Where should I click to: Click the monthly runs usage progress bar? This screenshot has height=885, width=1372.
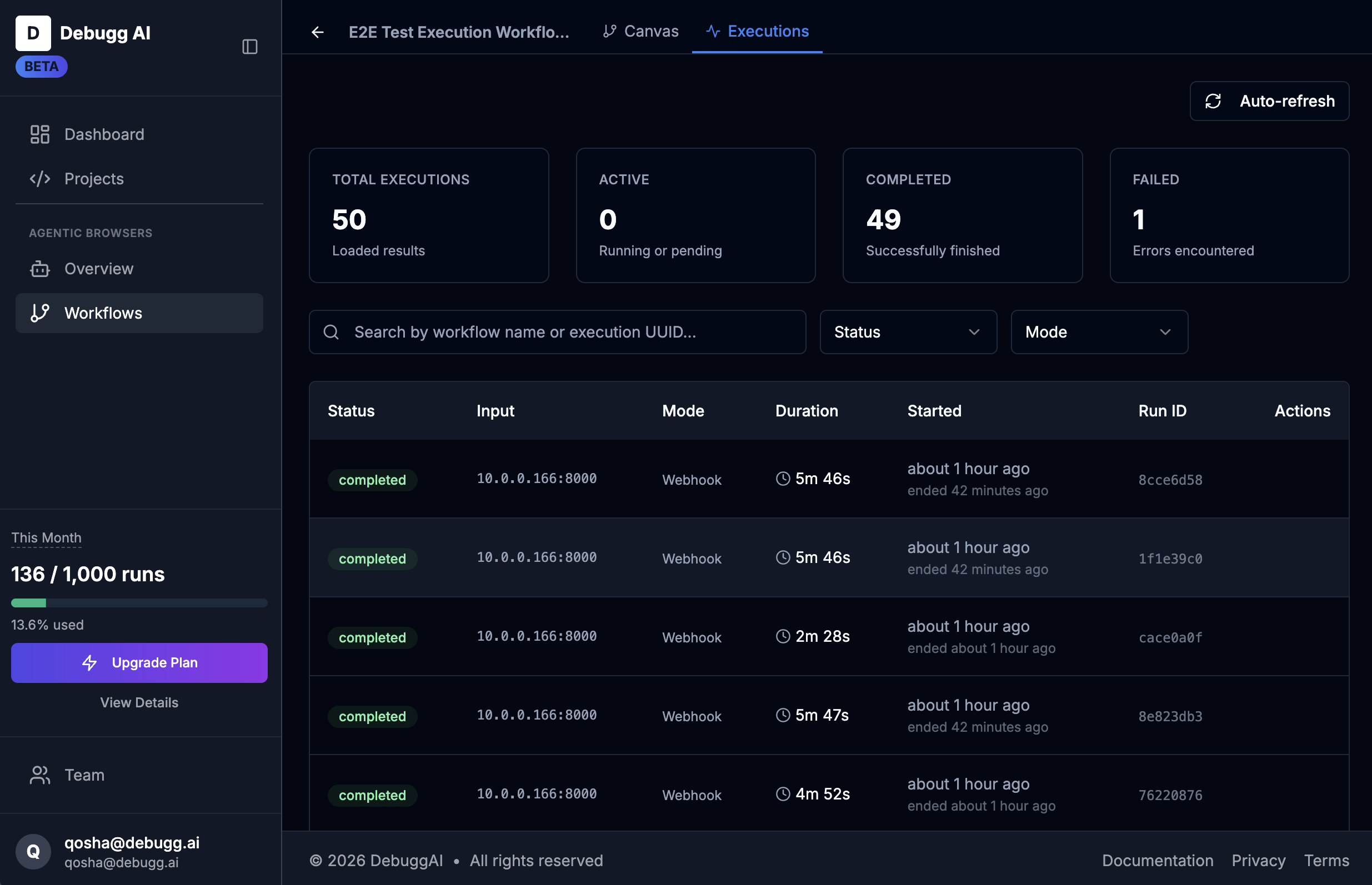point(139,603)
